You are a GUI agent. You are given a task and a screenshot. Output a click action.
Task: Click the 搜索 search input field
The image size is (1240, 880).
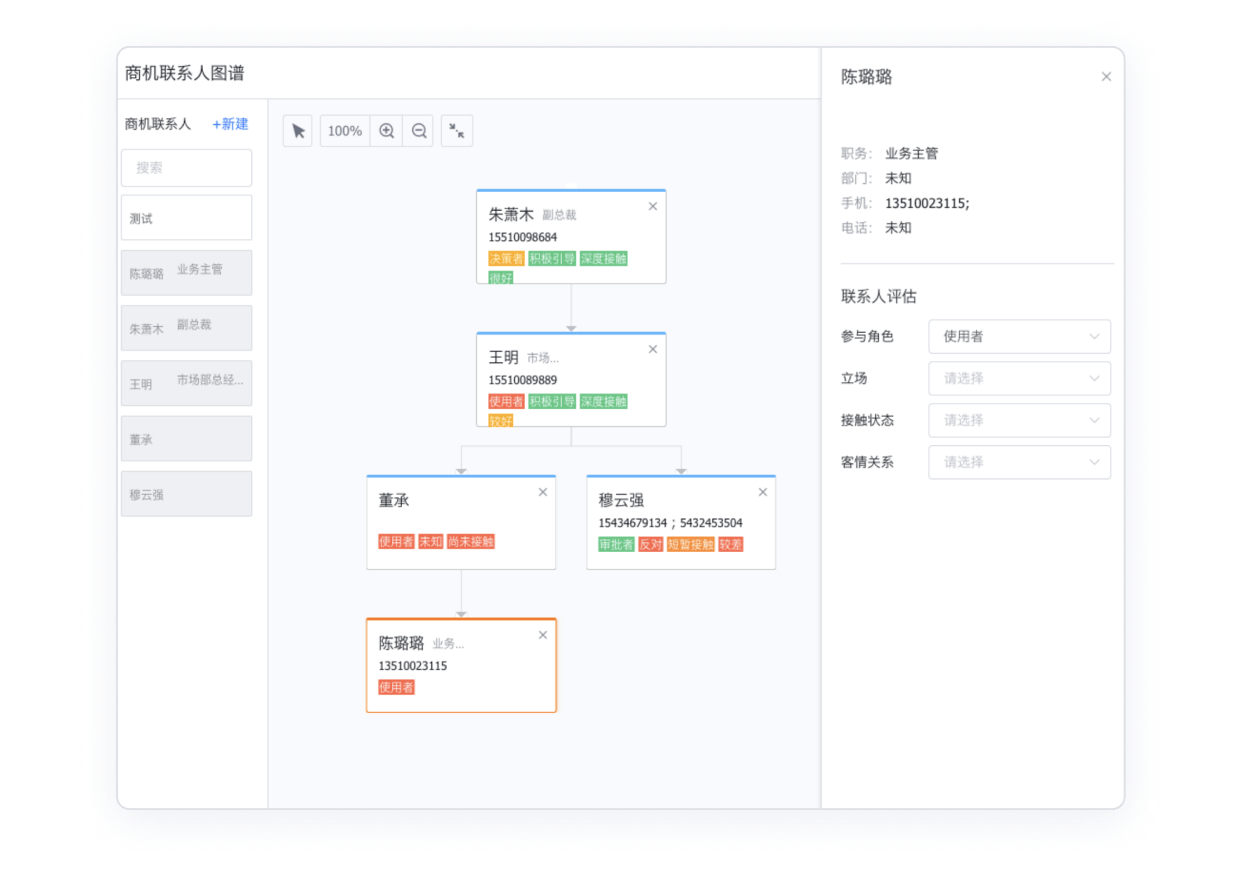pyautogui.click(x=186, y=167)
